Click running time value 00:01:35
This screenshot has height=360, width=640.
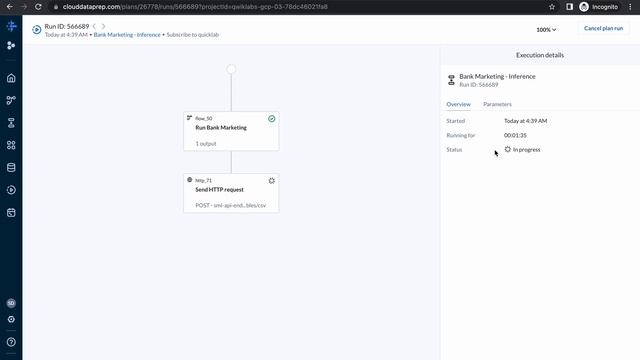515,135
